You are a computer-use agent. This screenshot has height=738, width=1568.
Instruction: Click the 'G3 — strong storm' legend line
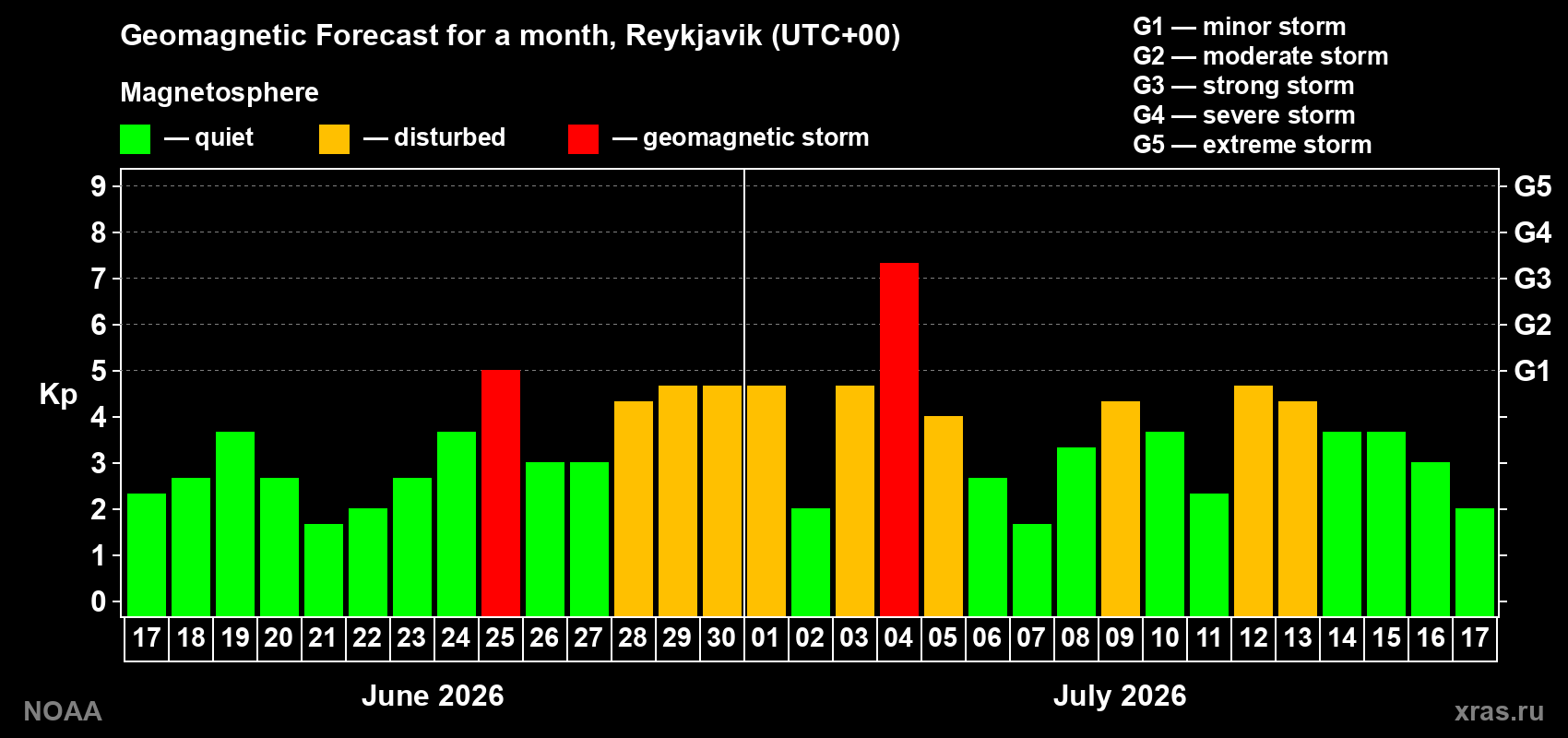[1243, 86]
